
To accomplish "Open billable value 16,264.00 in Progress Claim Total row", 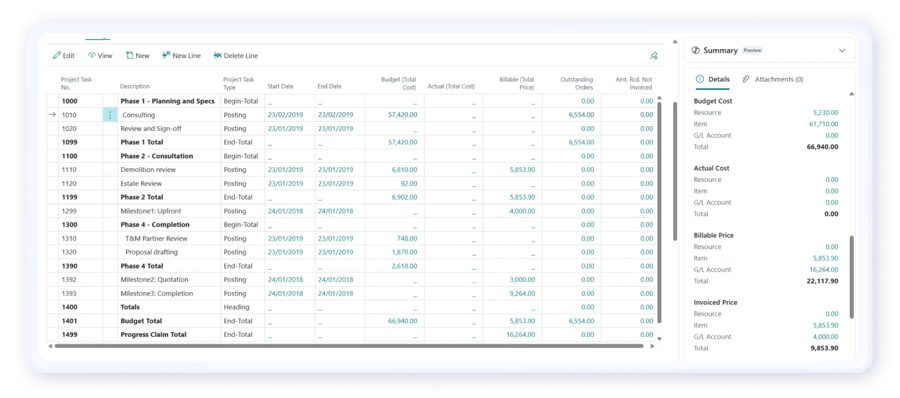I will tap(521, 335).
